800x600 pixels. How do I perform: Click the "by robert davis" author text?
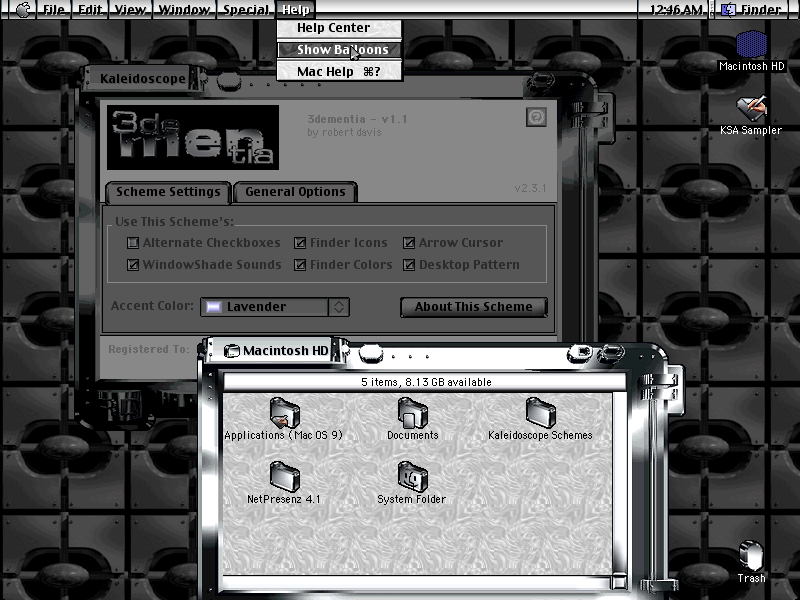(344, 132)
